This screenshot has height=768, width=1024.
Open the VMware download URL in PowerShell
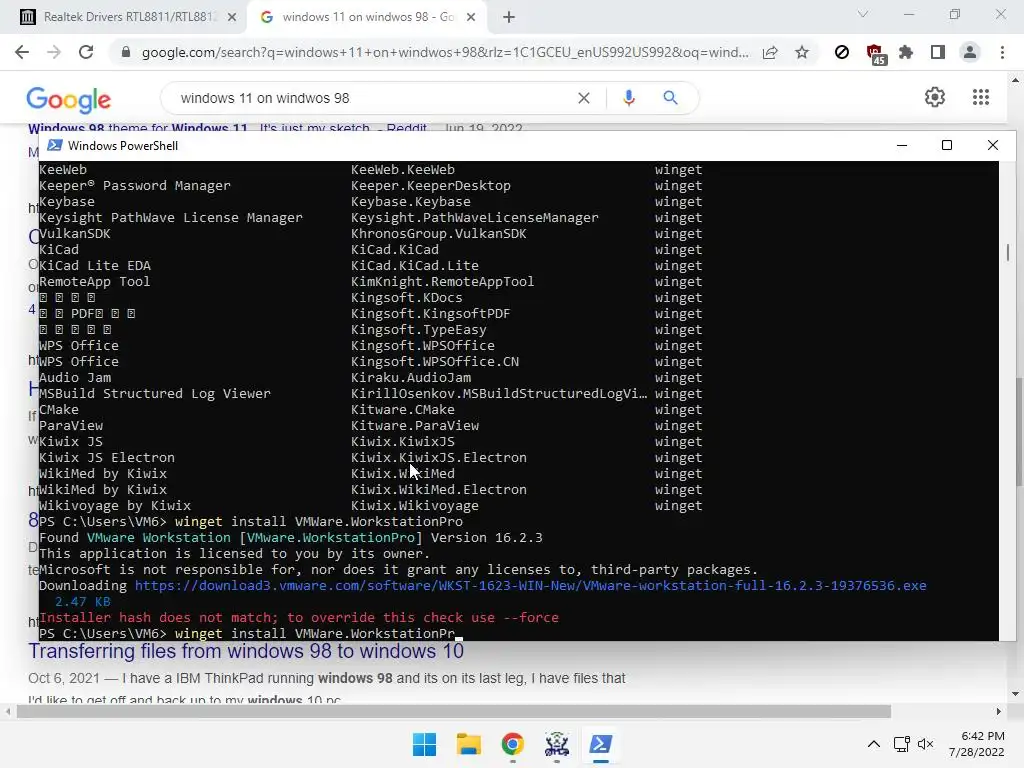point(530,586)
